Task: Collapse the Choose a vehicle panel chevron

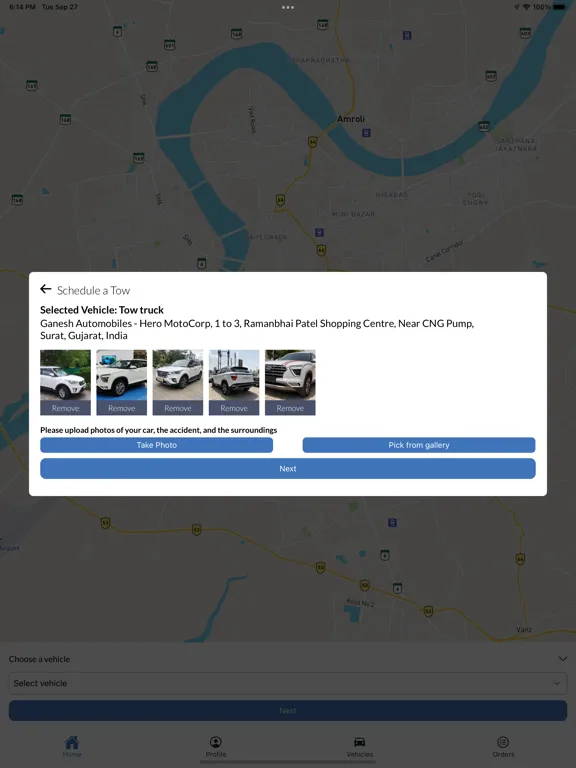Action: [563, 659]
